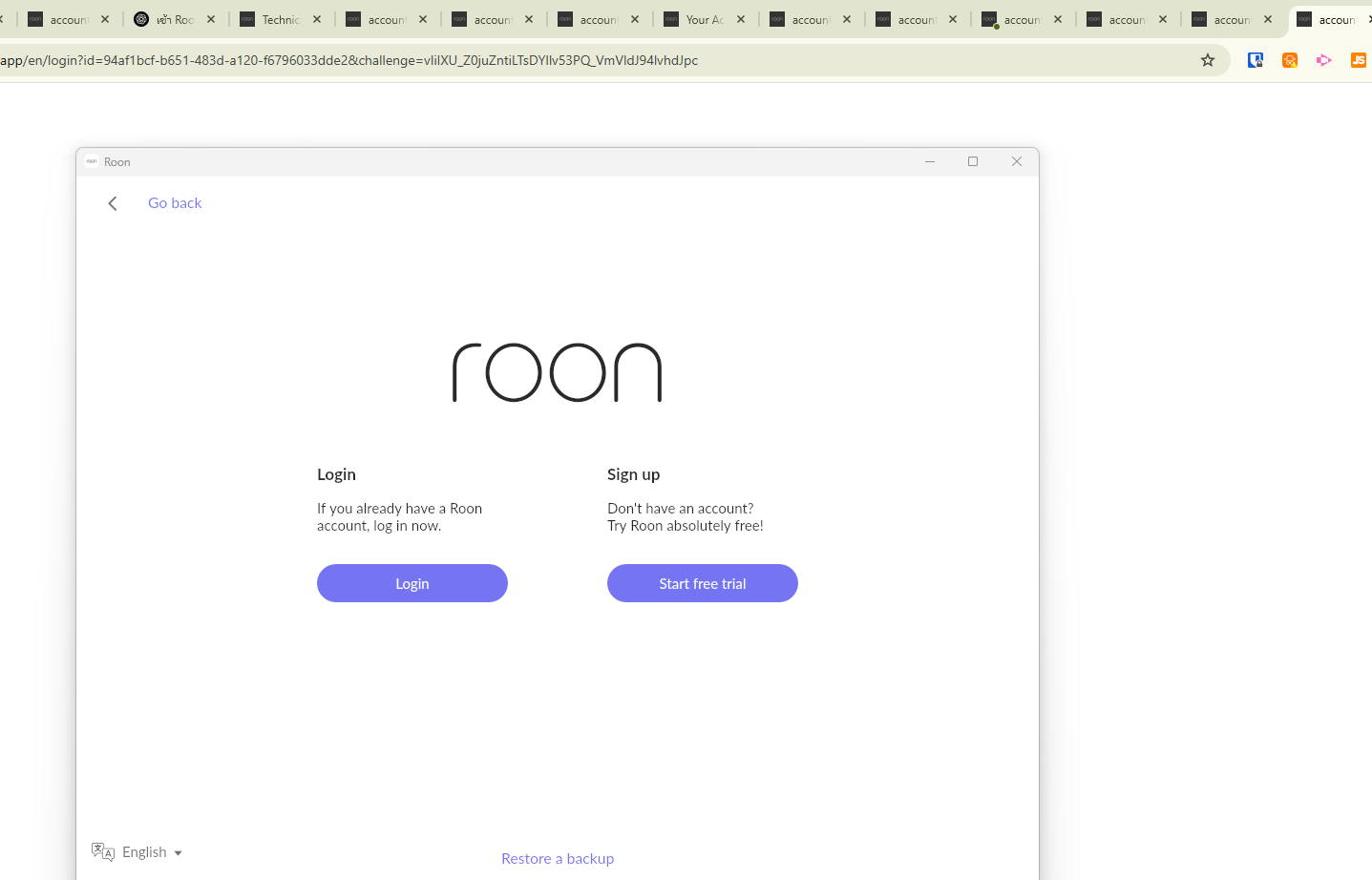Screen dimensions: 1372x880
Task: Maximize the Roon window
Action: 973,161
